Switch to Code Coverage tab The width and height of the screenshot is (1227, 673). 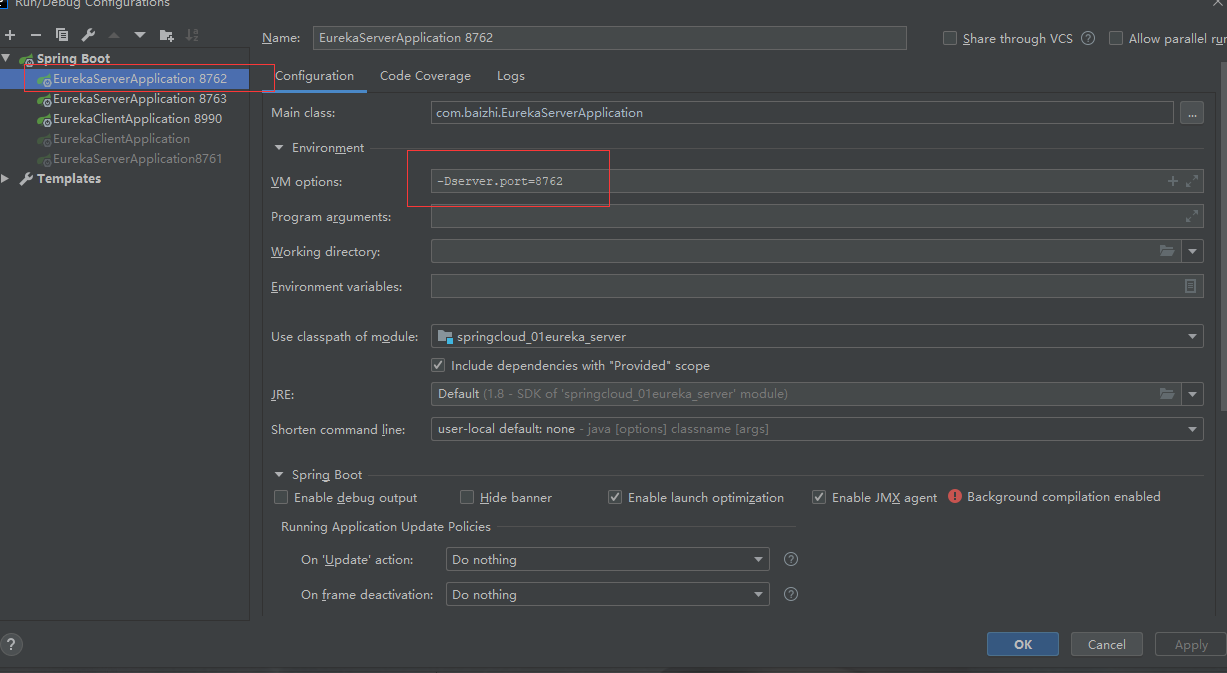425,76
